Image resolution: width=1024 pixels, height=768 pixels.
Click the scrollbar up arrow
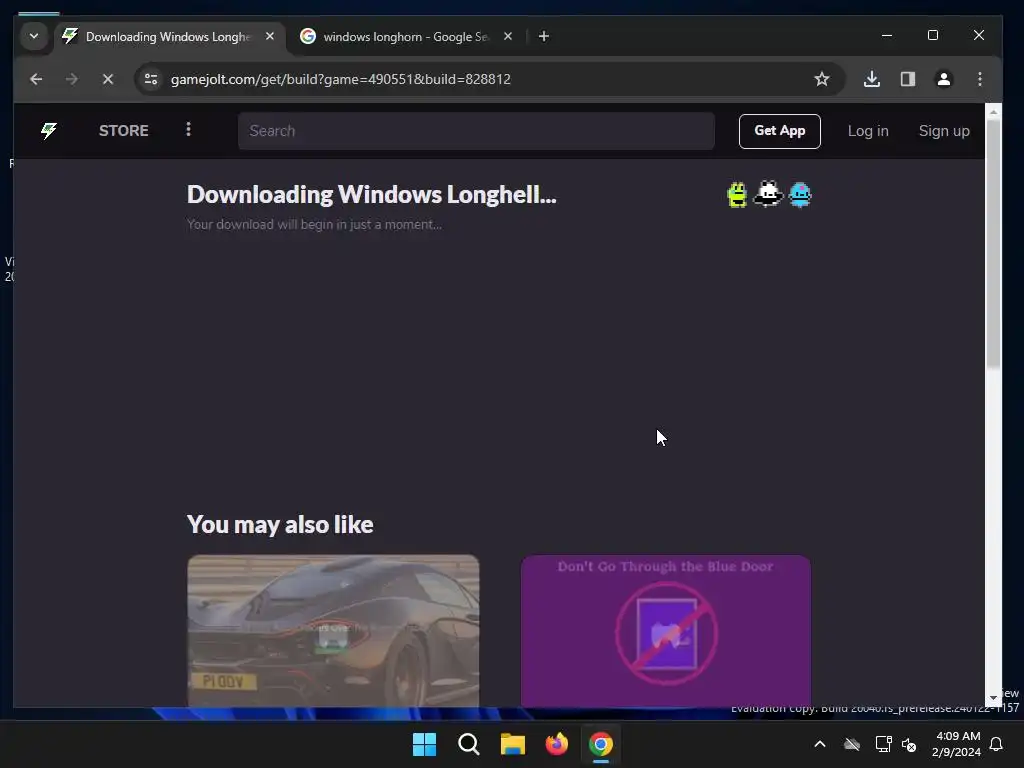[993, 112]
